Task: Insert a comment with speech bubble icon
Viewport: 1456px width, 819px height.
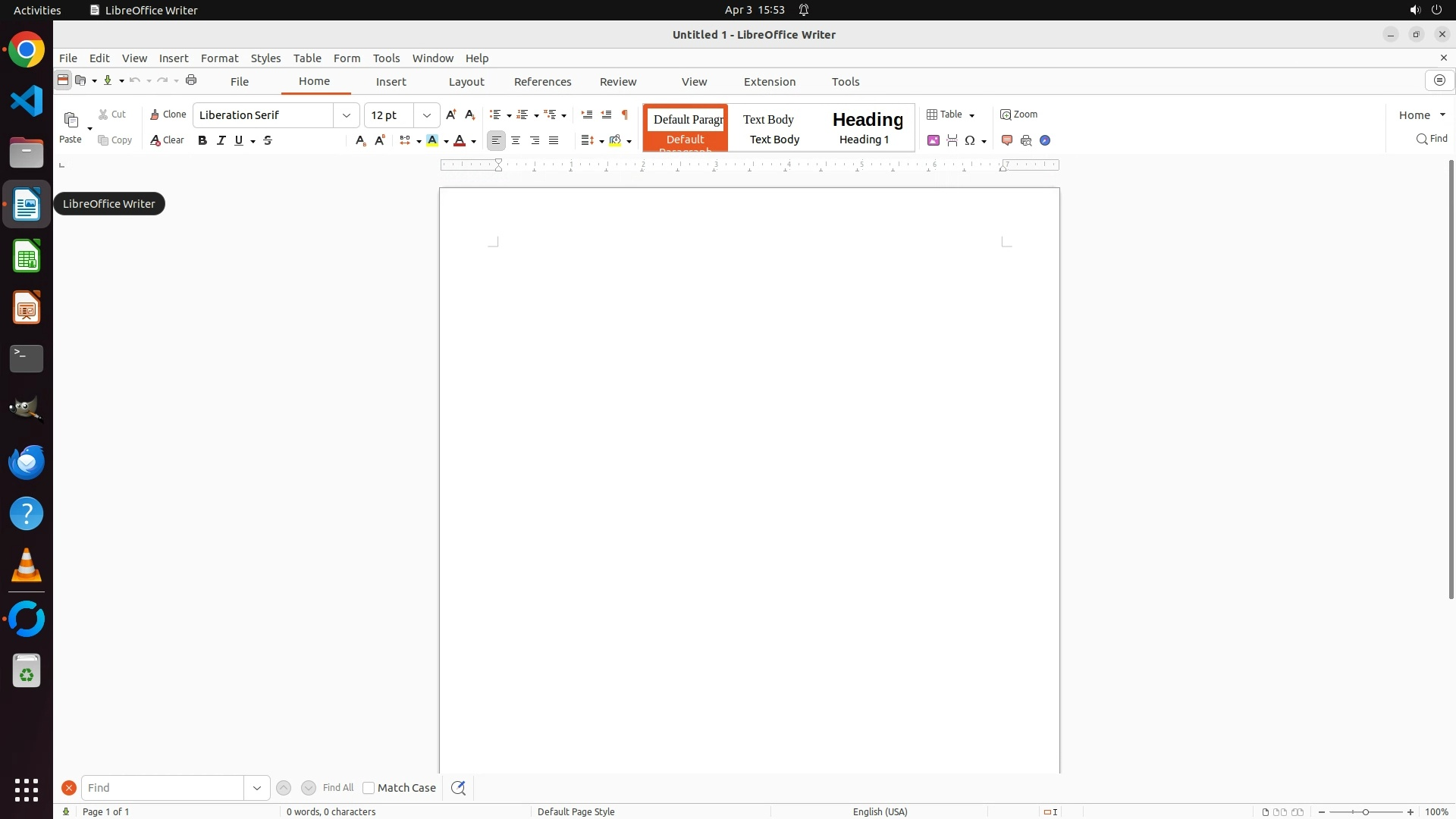Action: click(1007, 140)
